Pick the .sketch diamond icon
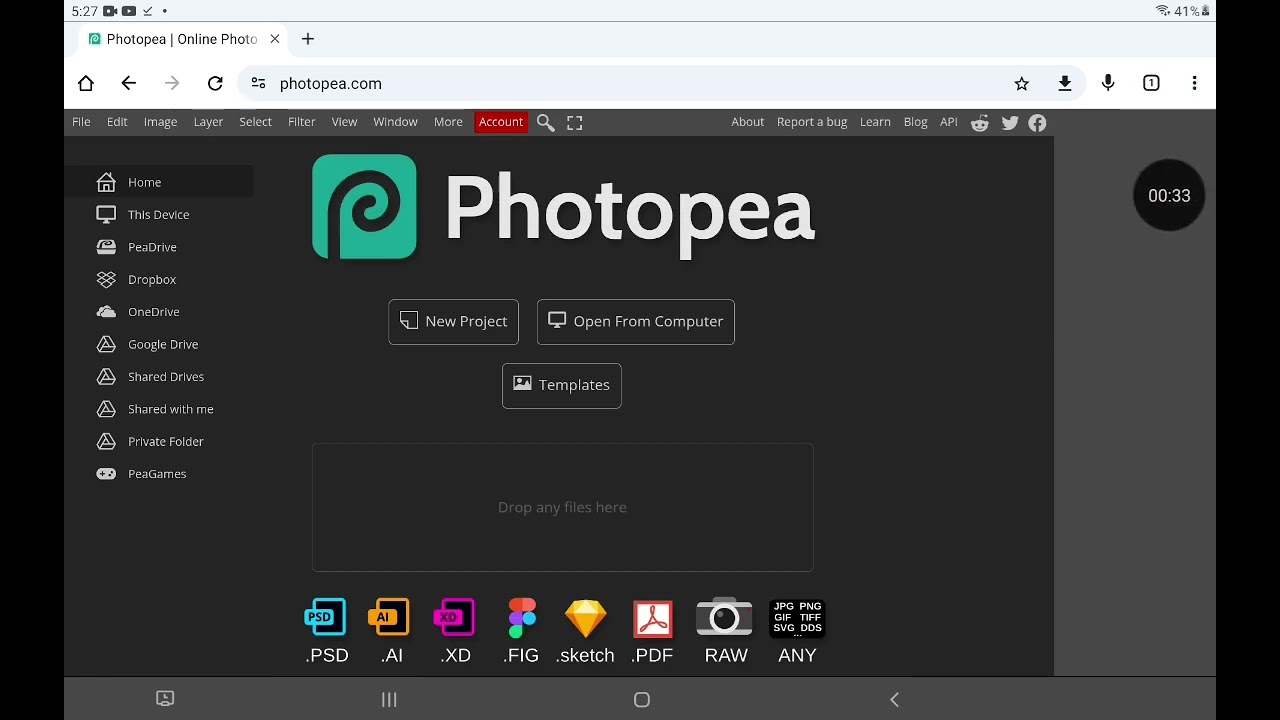The width and height of the screenshot is (1280, 720). pyautogui.click(x=585, y=619)
